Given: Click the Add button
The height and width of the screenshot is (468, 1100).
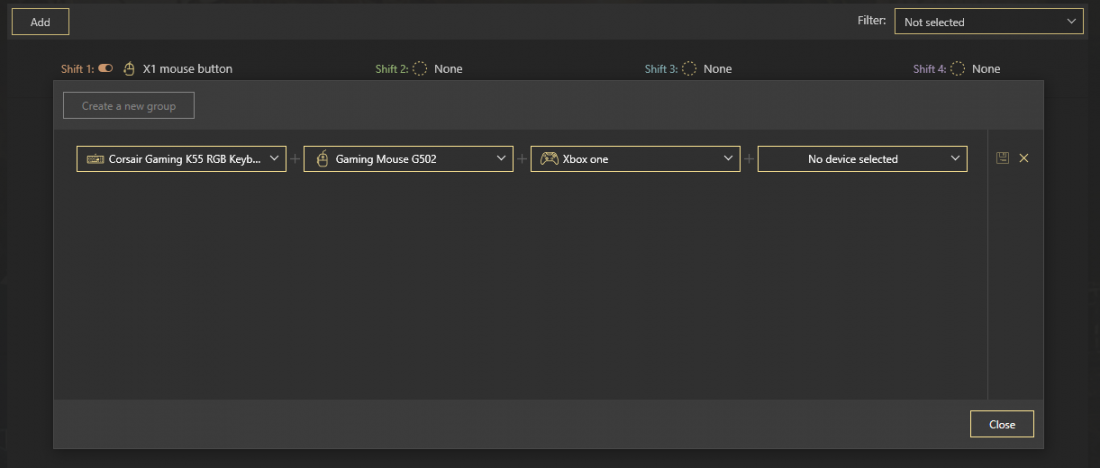Looking at the screenshot, I should 40,22.
